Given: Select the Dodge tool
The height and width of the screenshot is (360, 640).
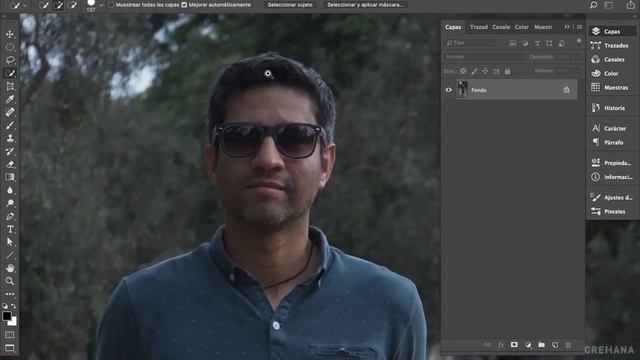Looking at the screenshot, I should 10,203.
